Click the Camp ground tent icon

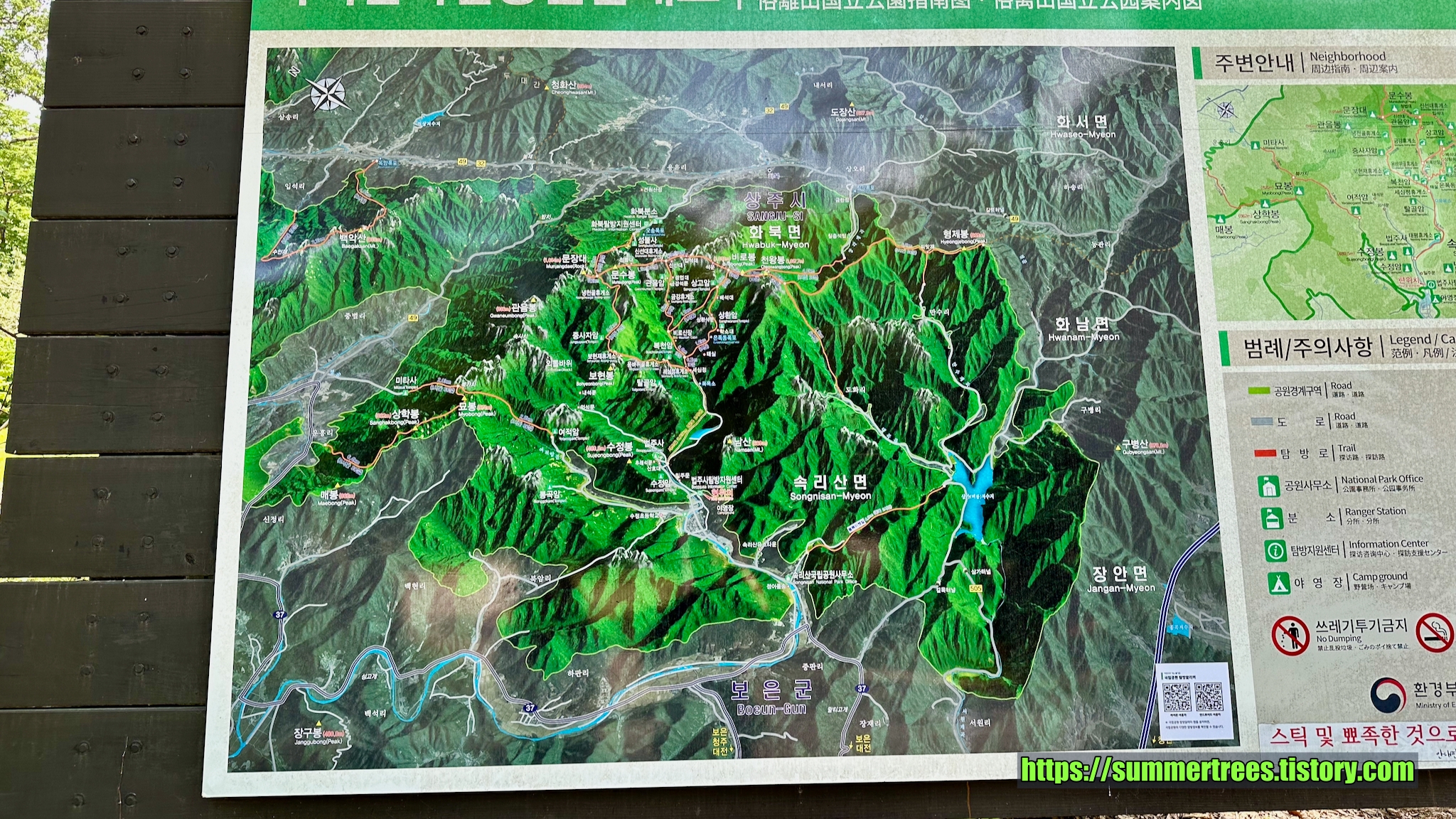(x=1278, y=583)
